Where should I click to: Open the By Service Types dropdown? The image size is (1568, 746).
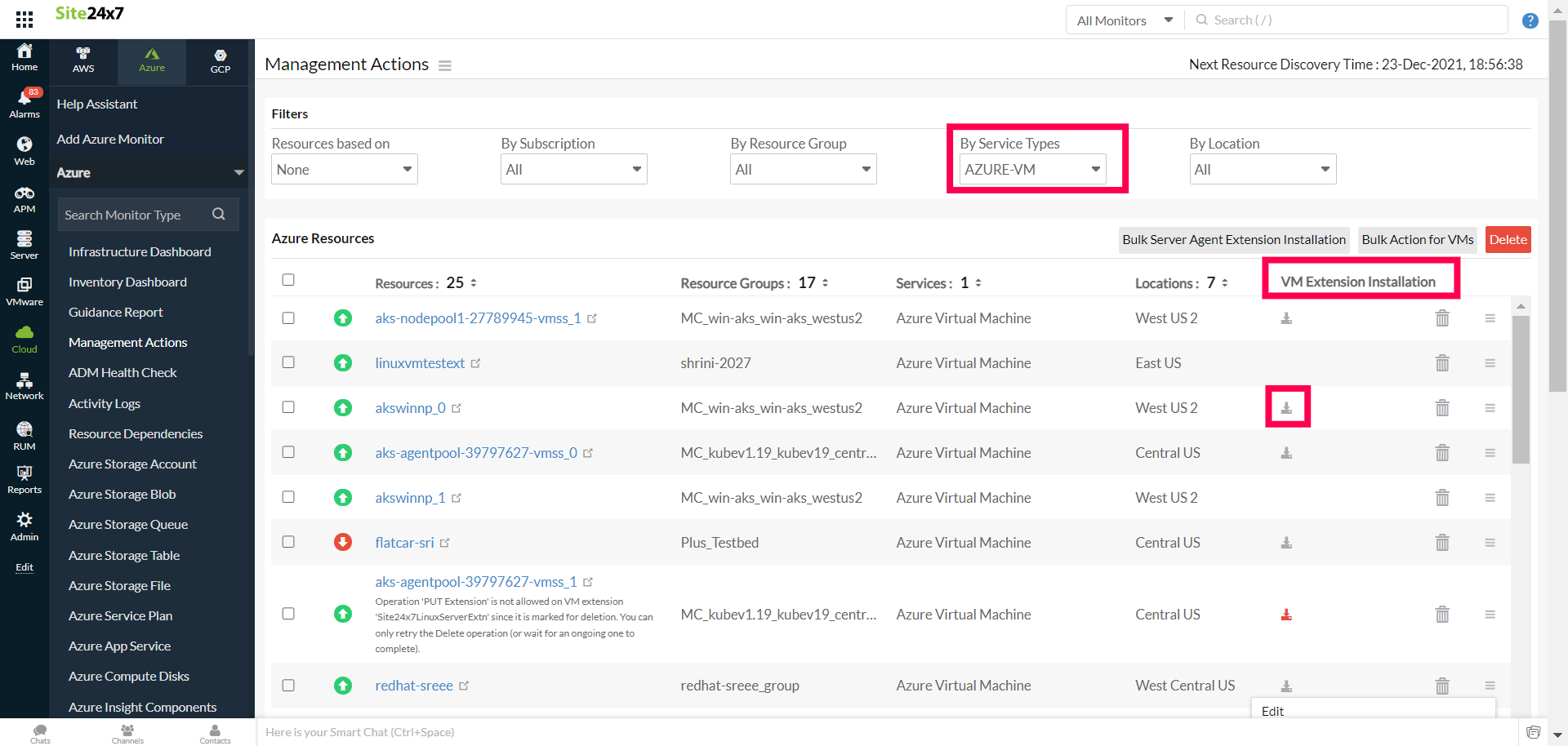(x=1032, y=170)
